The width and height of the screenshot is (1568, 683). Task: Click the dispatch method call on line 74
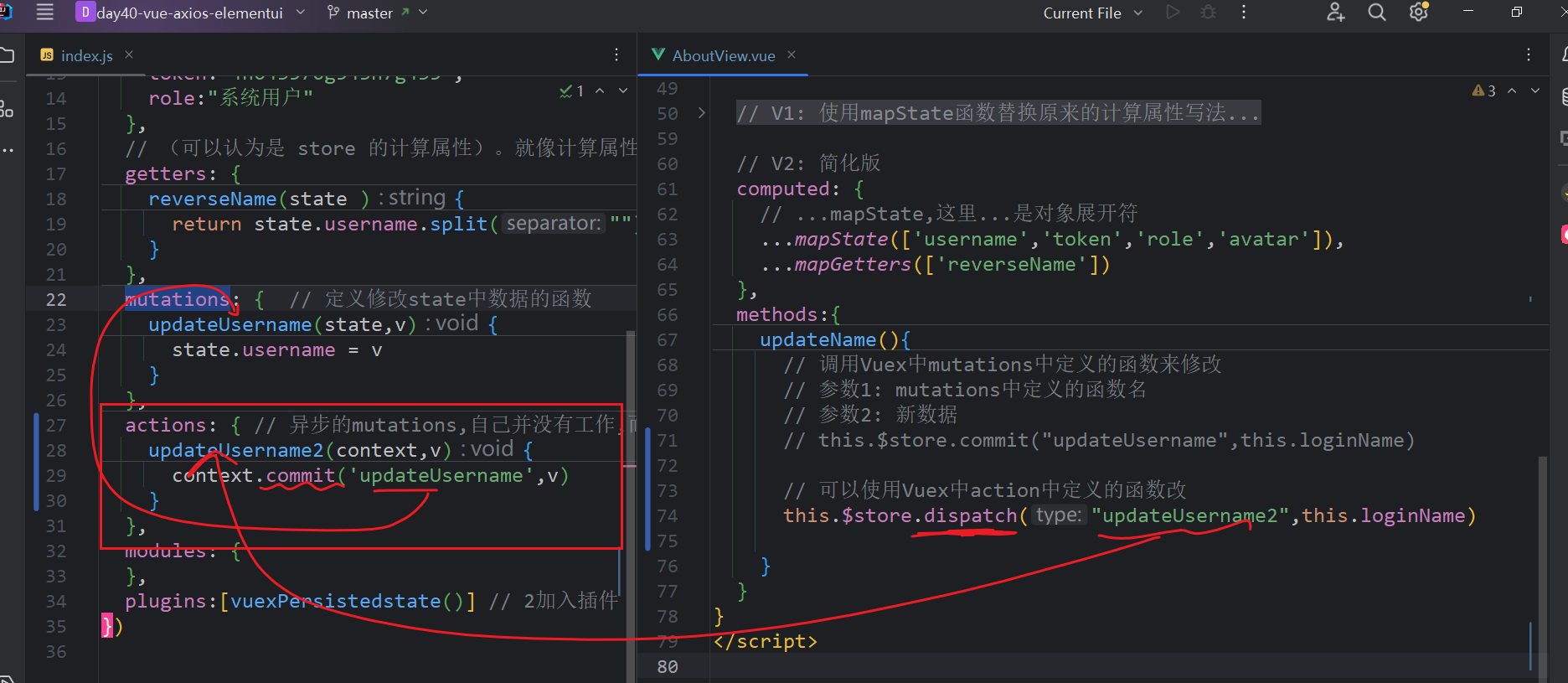tap(970, 515)
